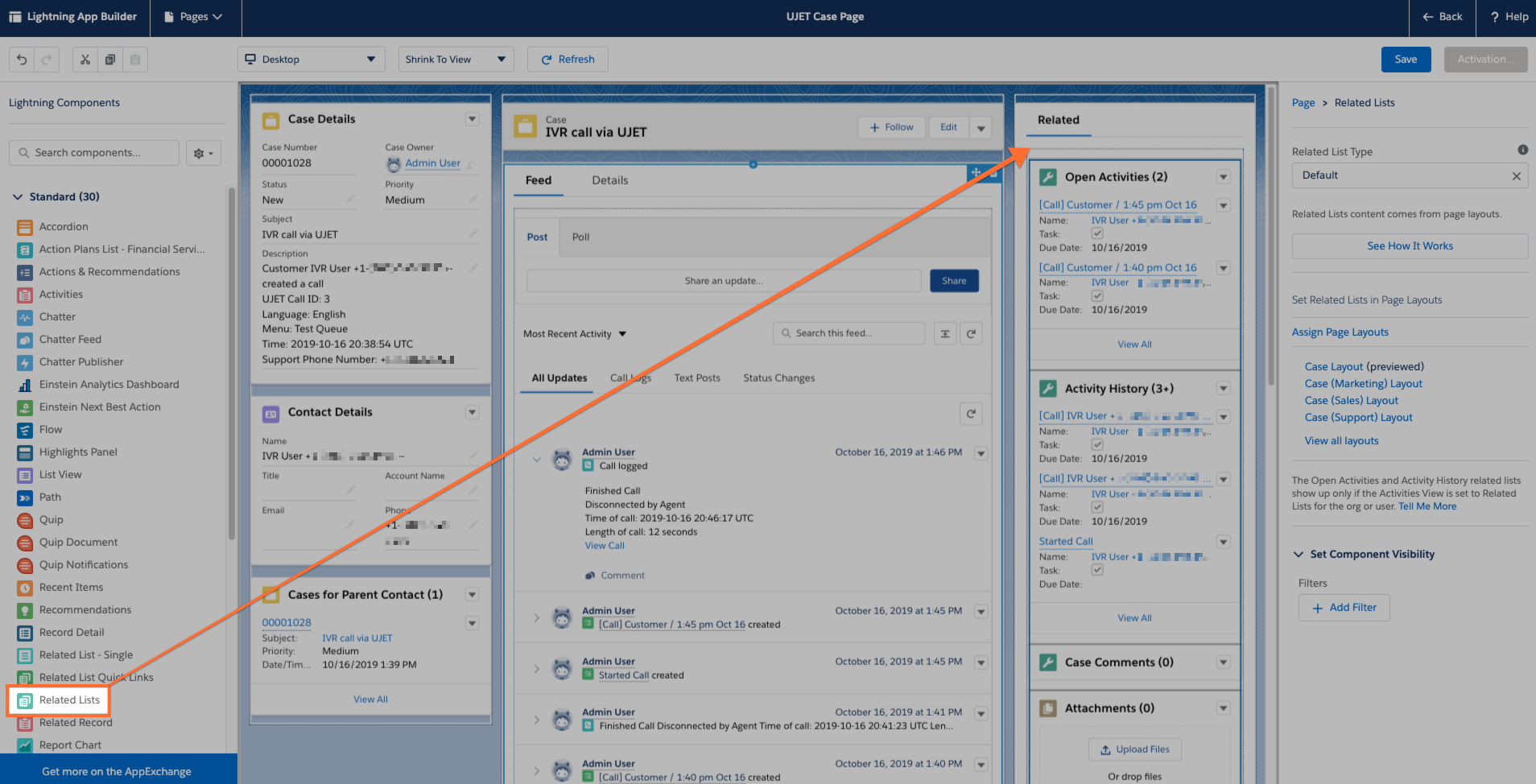Select the Report Chart component icon
Viewport: 1536px width, 784px height.
pos(25,745)
